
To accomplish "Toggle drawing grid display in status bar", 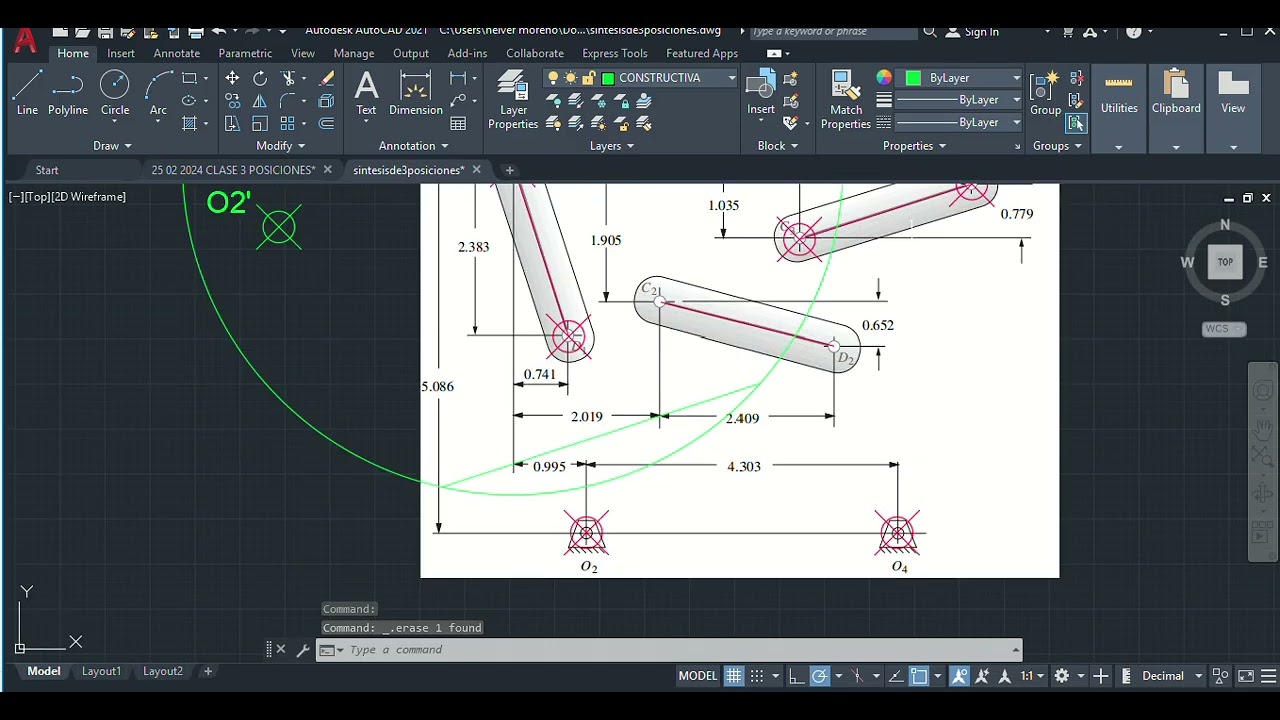I will coord(734,676).
